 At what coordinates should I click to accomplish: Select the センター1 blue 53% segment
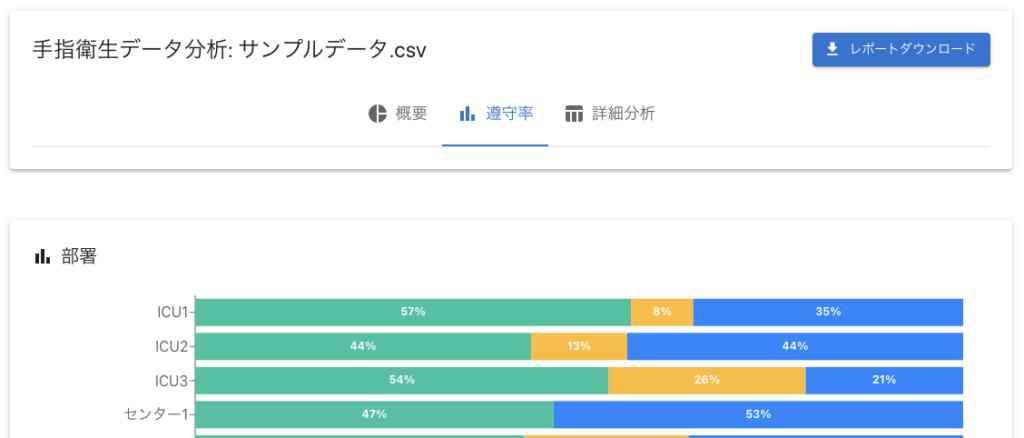pos(757,414)
